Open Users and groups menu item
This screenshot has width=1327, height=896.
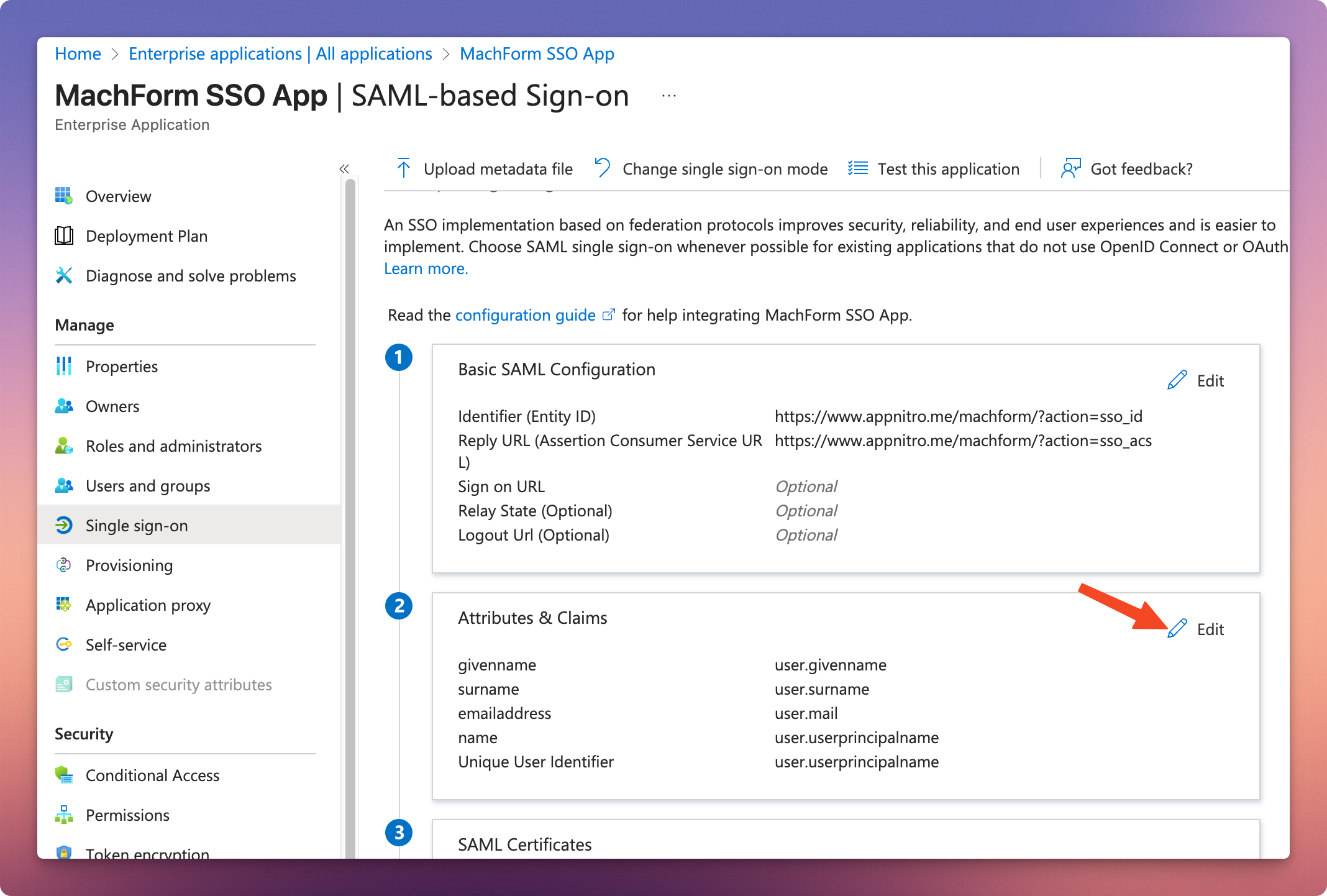148,486
